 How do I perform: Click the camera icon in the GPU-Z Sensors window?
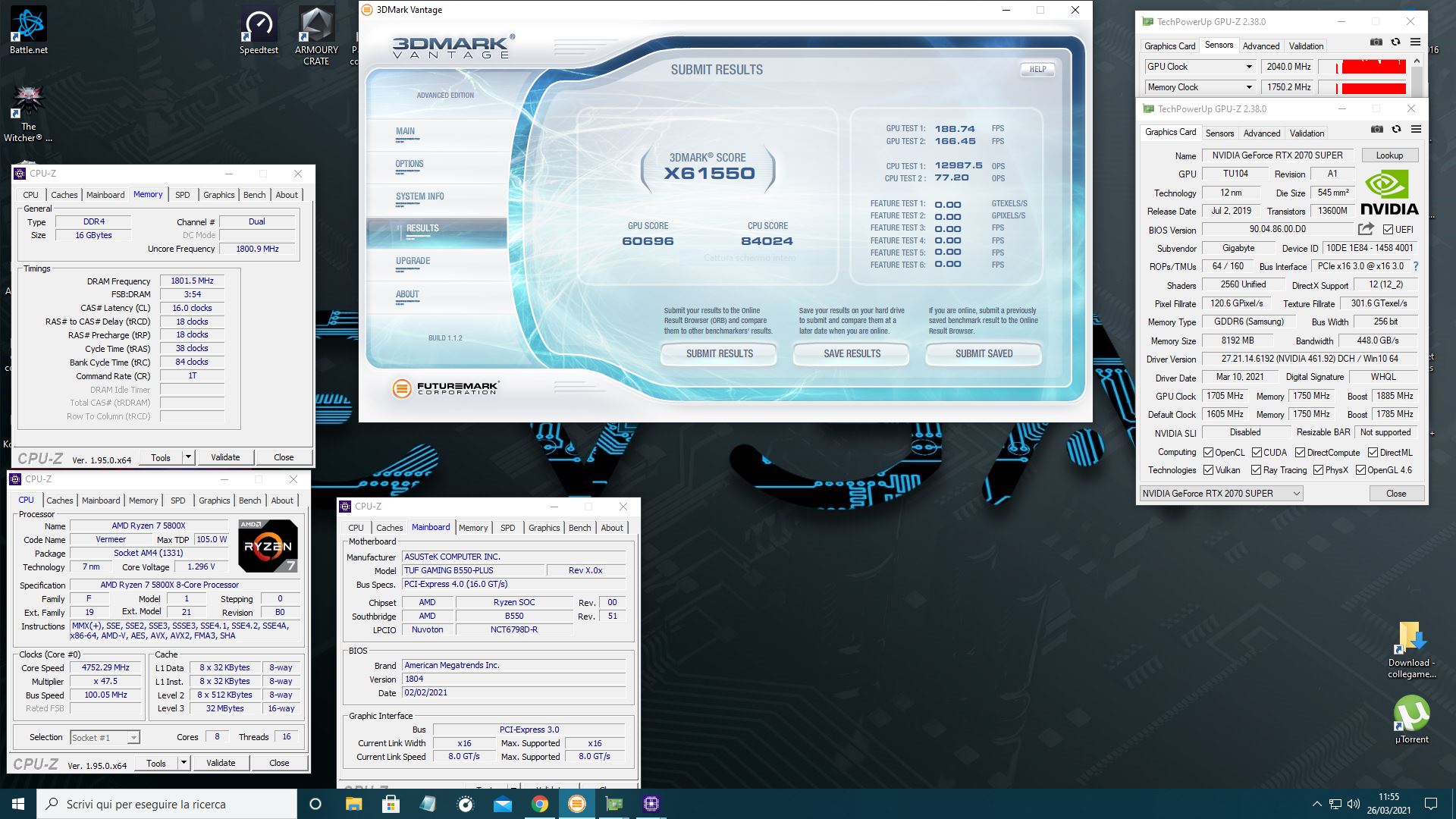[1376, 42]
